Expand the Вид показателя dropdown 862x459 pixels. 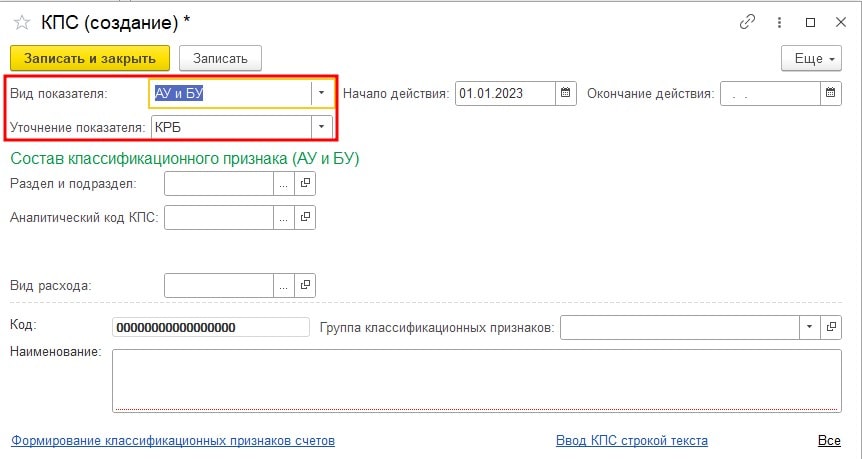tap(321, 94)
